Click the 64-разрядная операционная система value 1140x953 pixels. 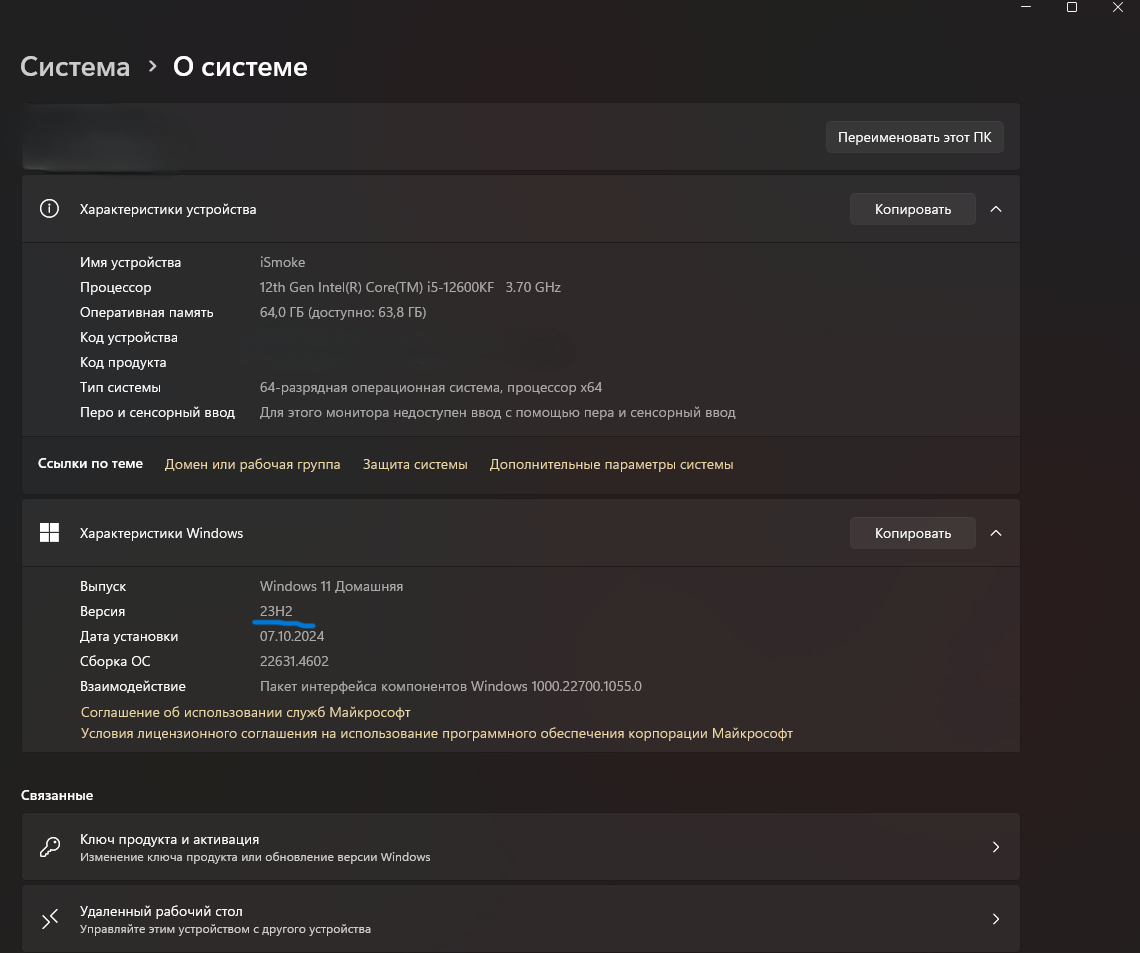[x=430, y=387]
